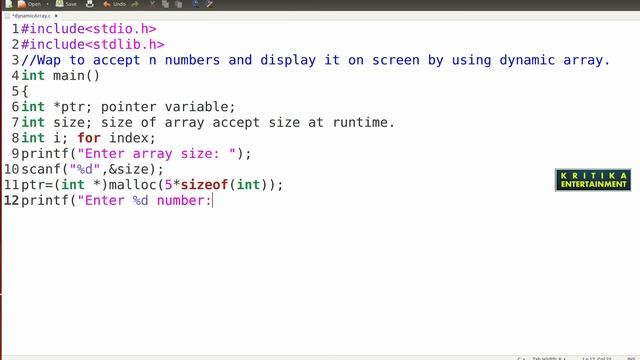This screenshot has height=360, width=640.
Task: Click the printf "Enter %d number:" line
Action: (117, 200)
